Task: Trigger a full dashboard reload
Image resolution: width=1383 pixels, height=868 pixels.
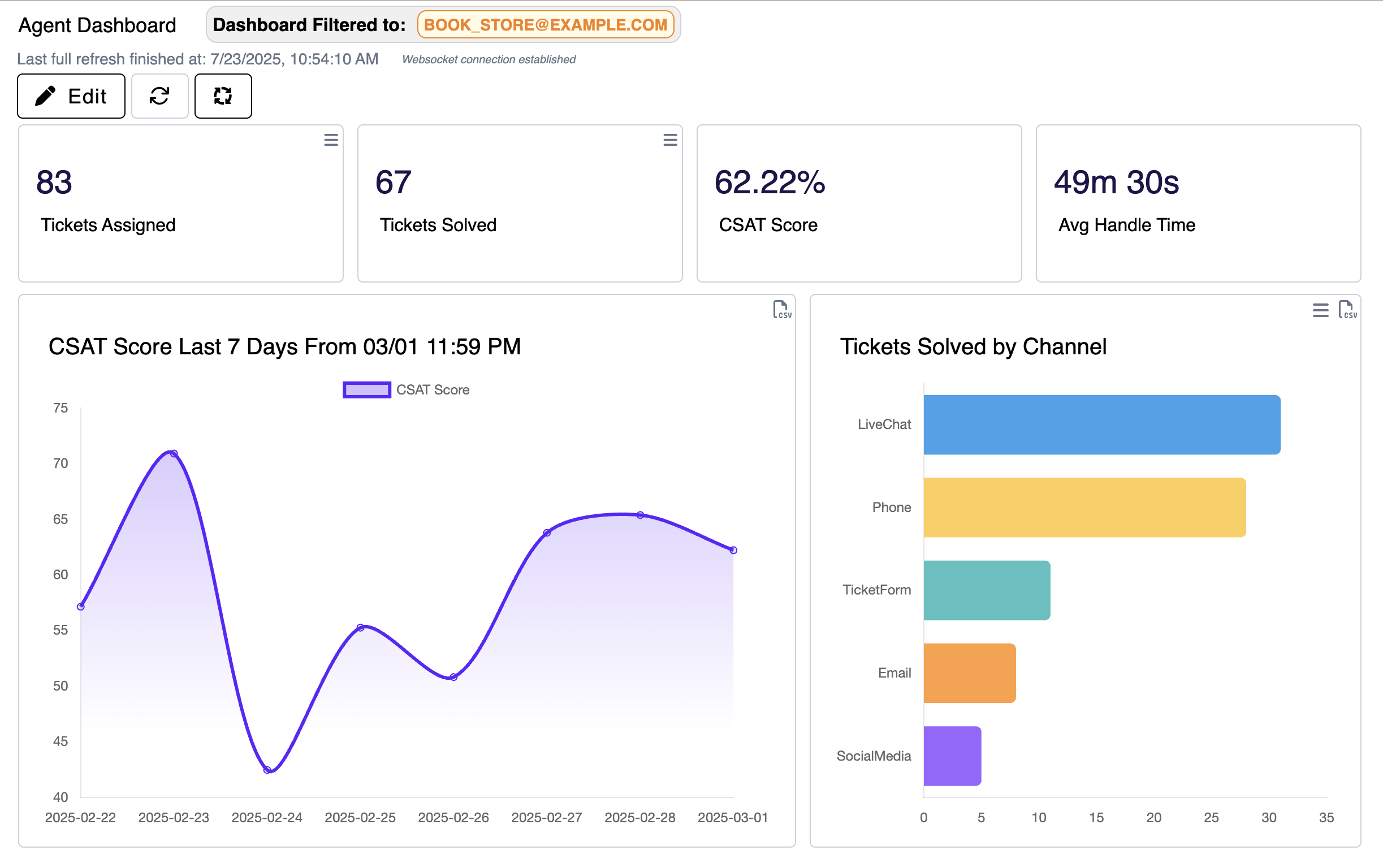Action: click(223, 96)
